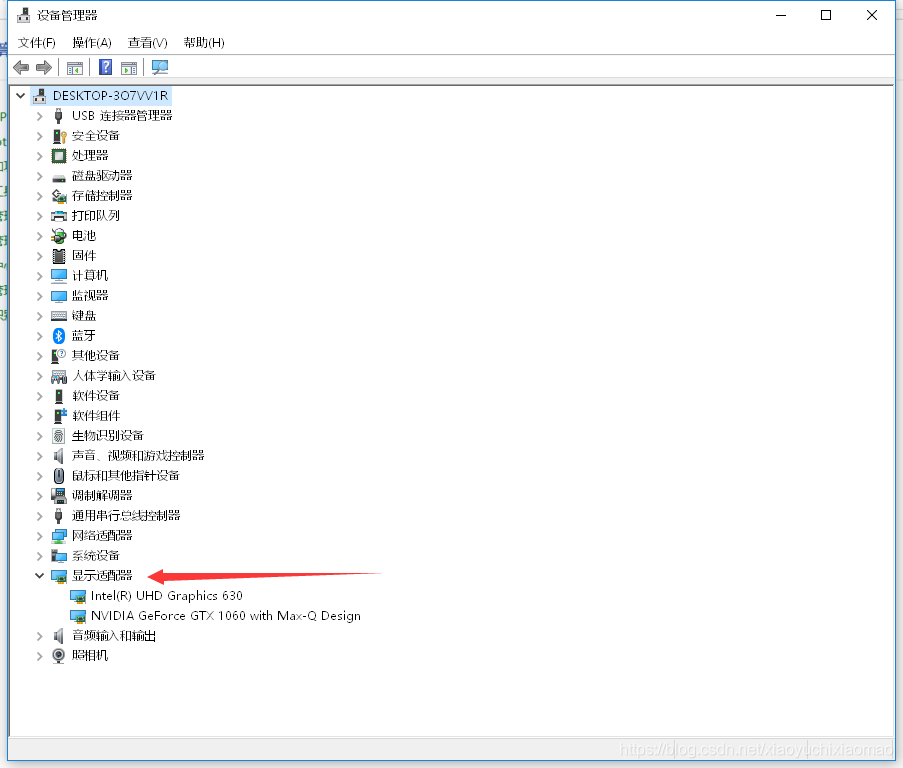The image size is (903, 768).
Task: Click the 处理器 text label
Action: [x=90, y=155]
